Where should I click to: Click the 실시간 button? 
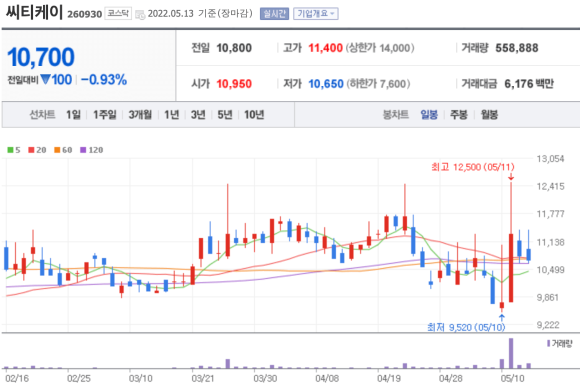274,14
